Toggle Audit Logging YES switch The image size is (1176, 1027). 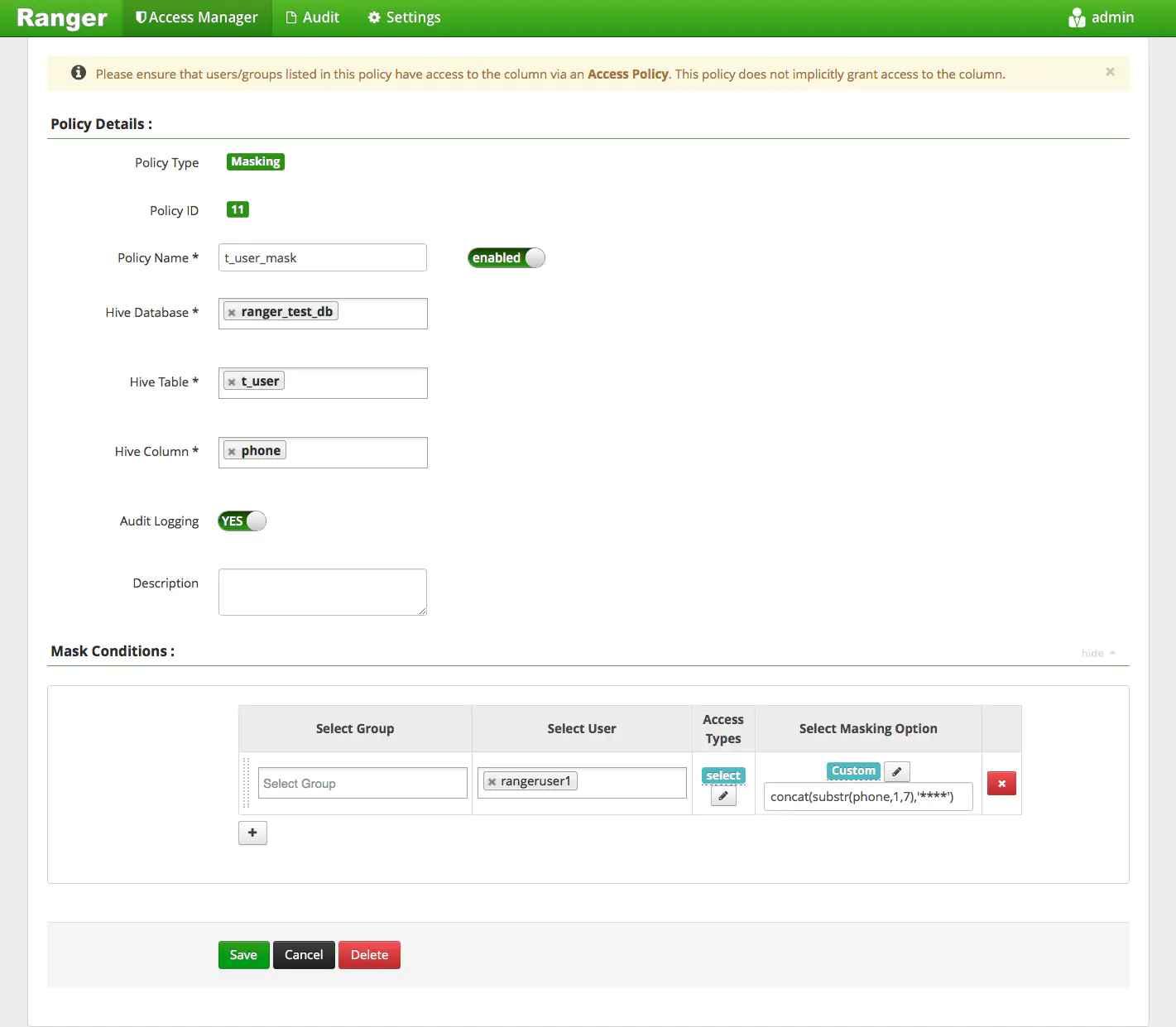tap(242, 521)
